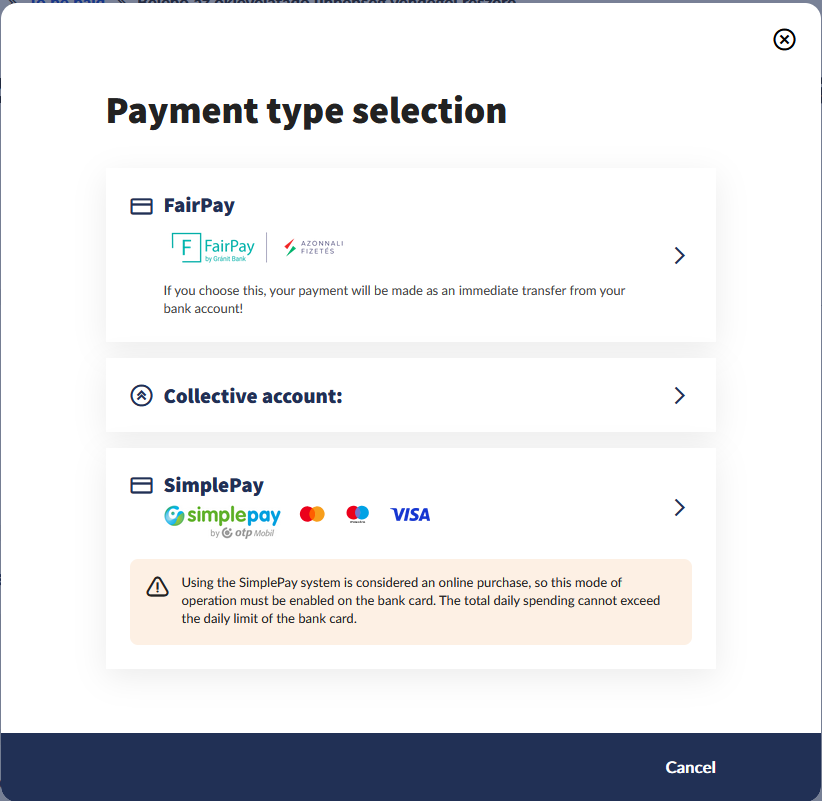Open SimplePay using its right chevron
Viewport: 822px width, 801px height.
[680, 507]
